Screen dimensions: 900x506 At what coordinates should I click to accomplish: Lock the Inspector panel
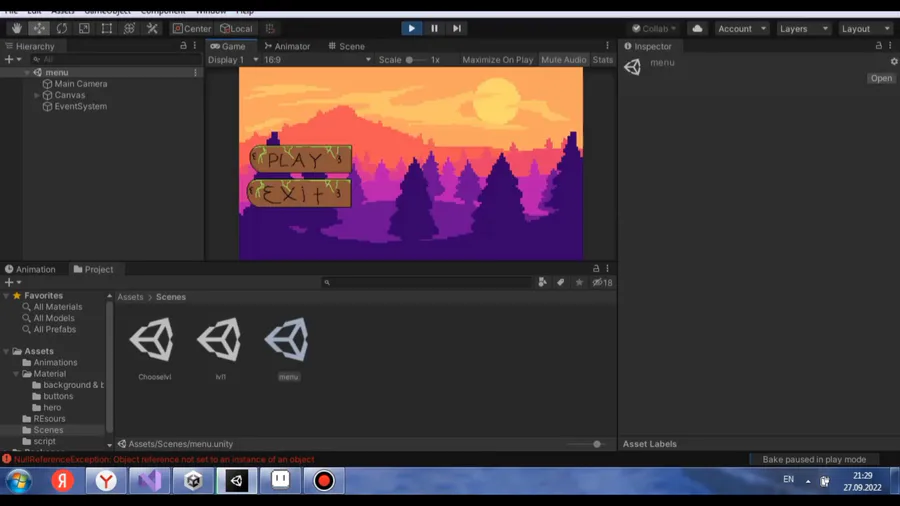879,45
